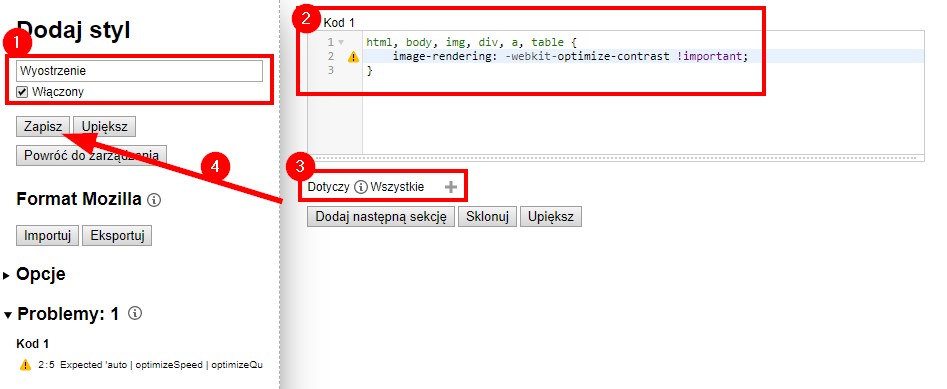
Task: Click Powróć do zarządzania button
Action: [91, 155]
